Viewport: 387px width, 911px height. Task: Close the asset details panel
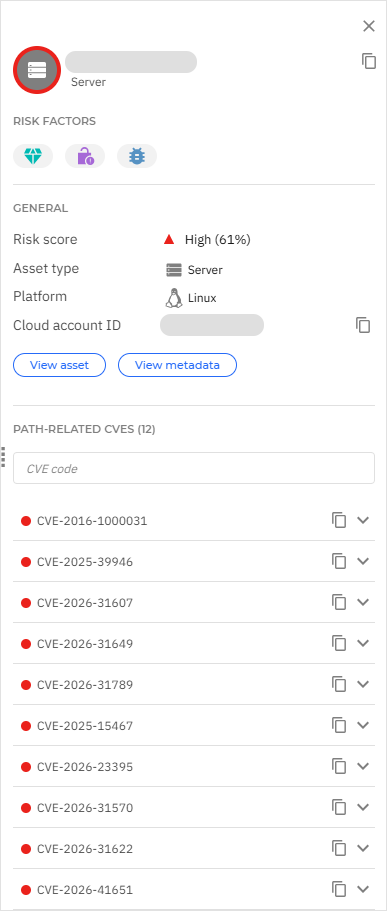pyautogui.click(x=369, y=26)
